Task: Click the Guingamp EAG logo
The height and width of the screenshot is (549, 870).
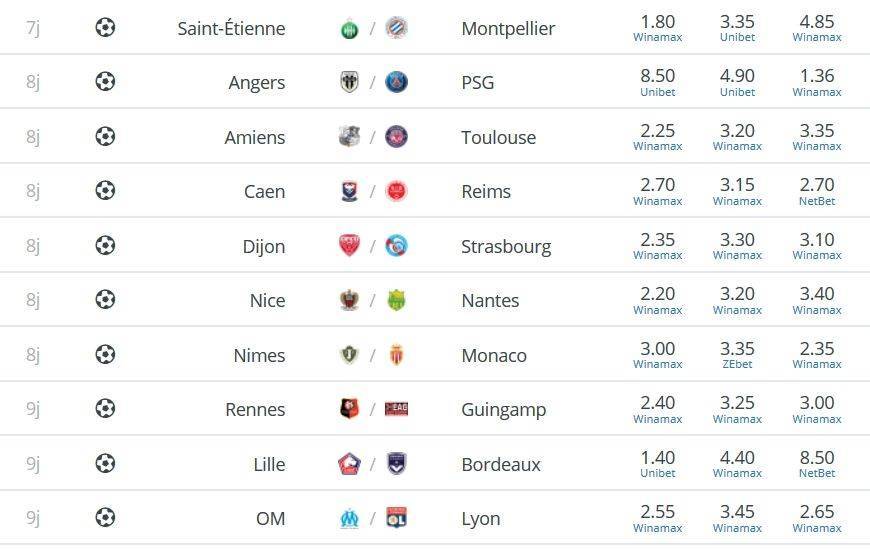Action: click(396, 409)
